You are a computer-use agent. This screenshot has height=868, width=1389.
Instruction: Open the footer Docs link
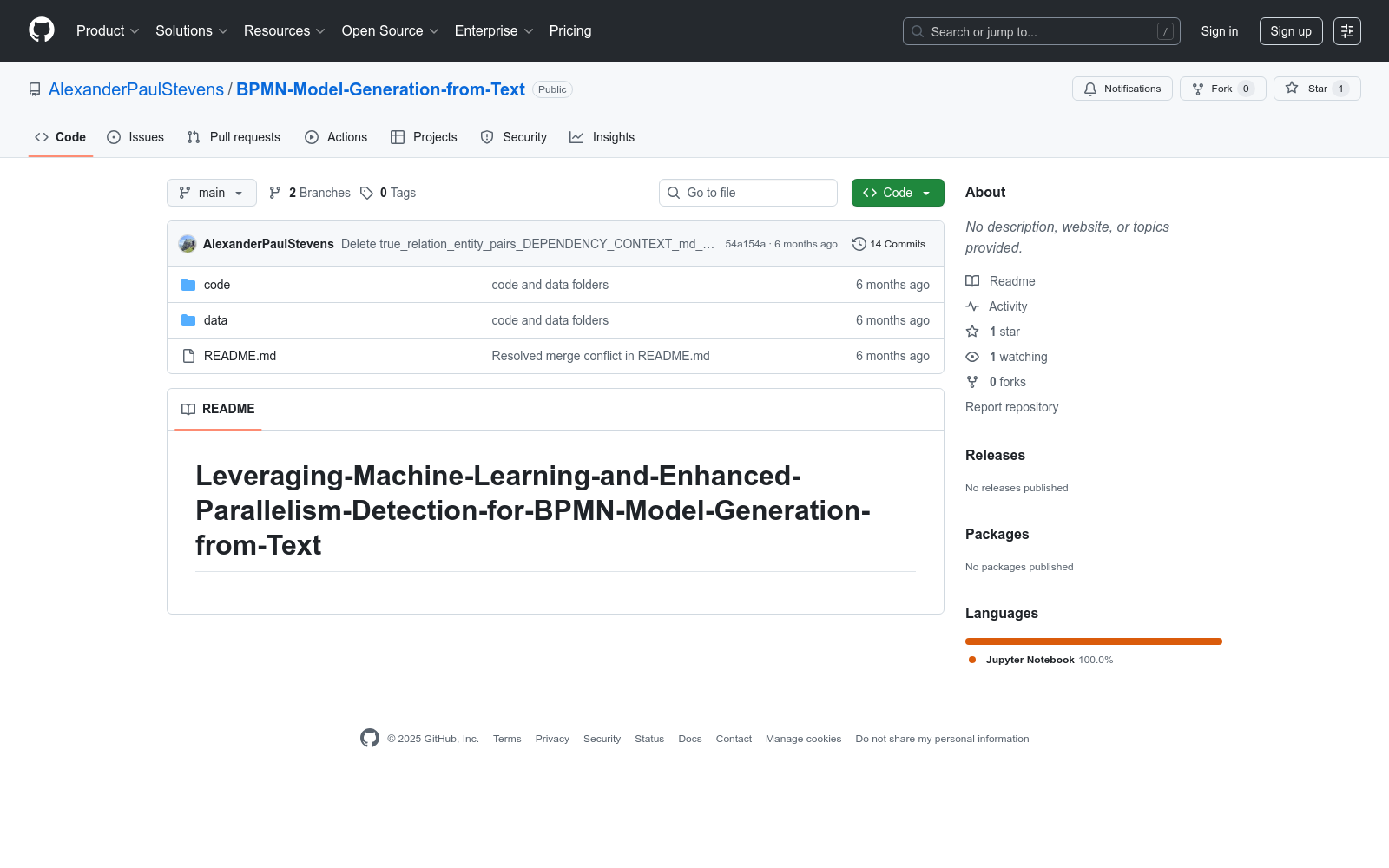690,739
